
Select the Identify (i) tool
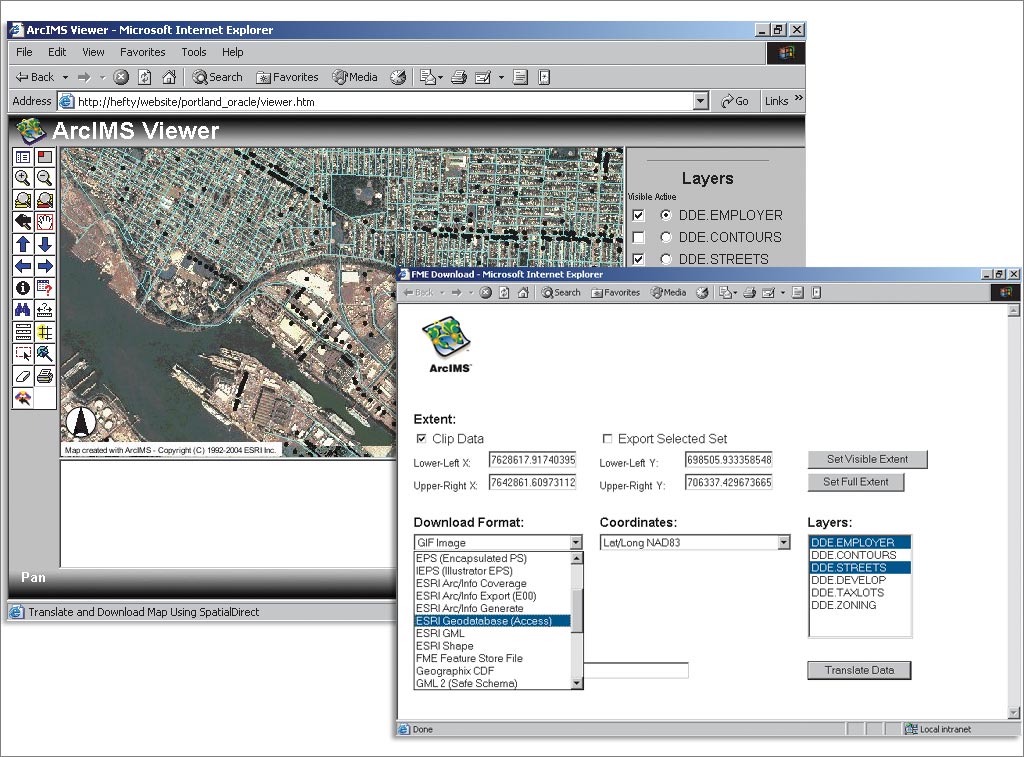click(23, 288)
